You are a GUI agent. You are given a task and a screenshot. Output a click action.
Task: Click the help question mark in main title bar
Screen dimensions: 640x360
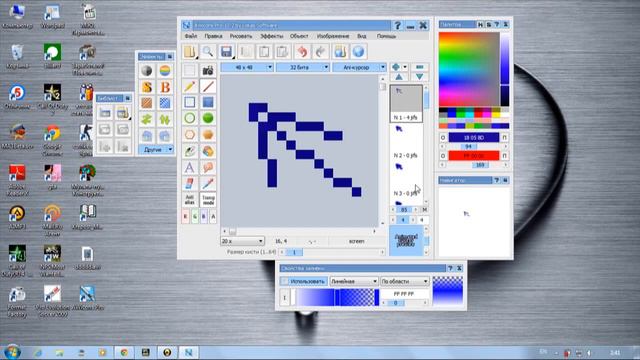(397, 25)
